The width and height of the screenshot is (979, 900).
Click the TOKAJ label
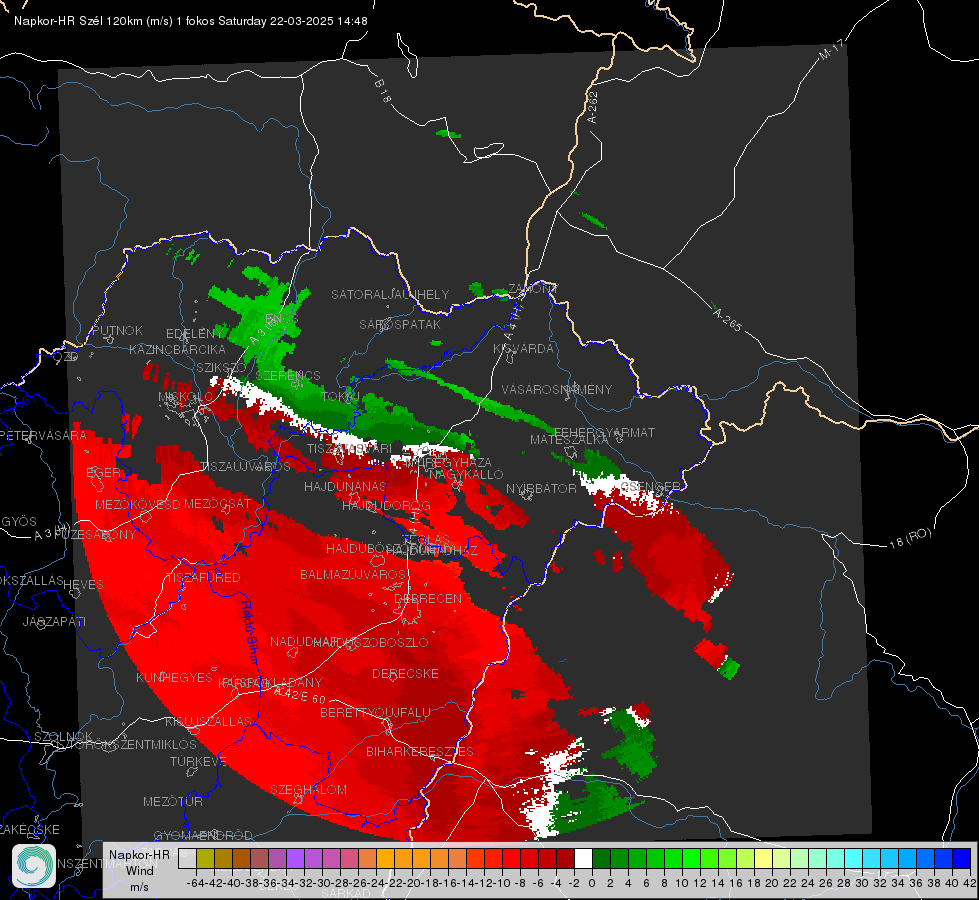(341, 397)
